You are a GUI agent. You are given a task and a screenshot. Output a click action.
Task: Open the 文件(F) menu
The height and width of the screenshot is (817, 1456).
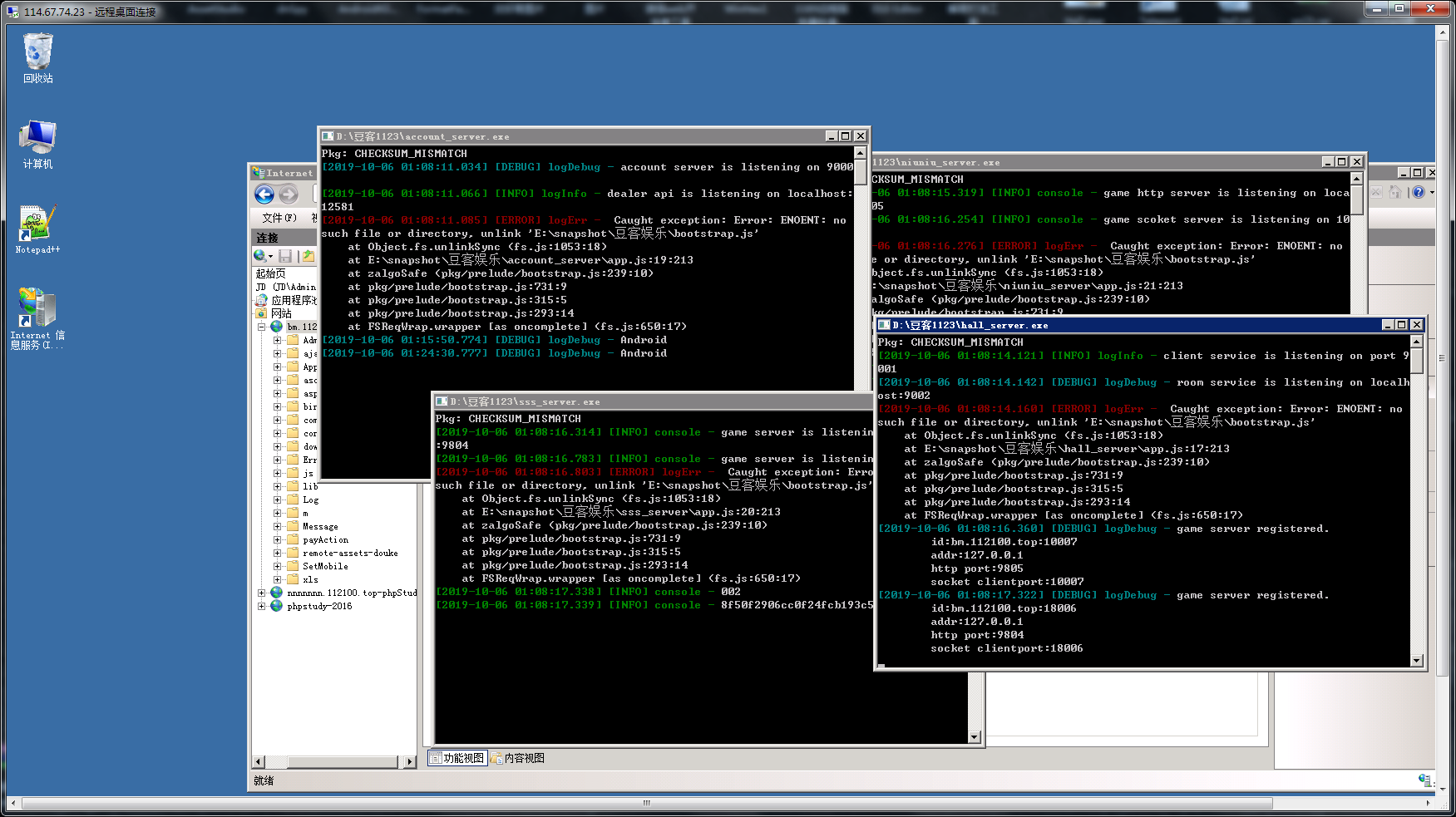279,218
